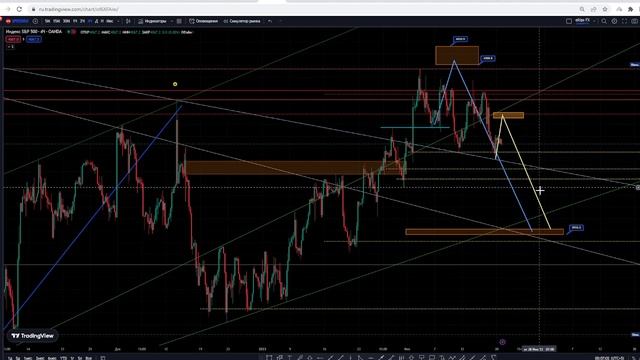
Task: Bookmark this page with the star icon
Action: pos(605,9)
